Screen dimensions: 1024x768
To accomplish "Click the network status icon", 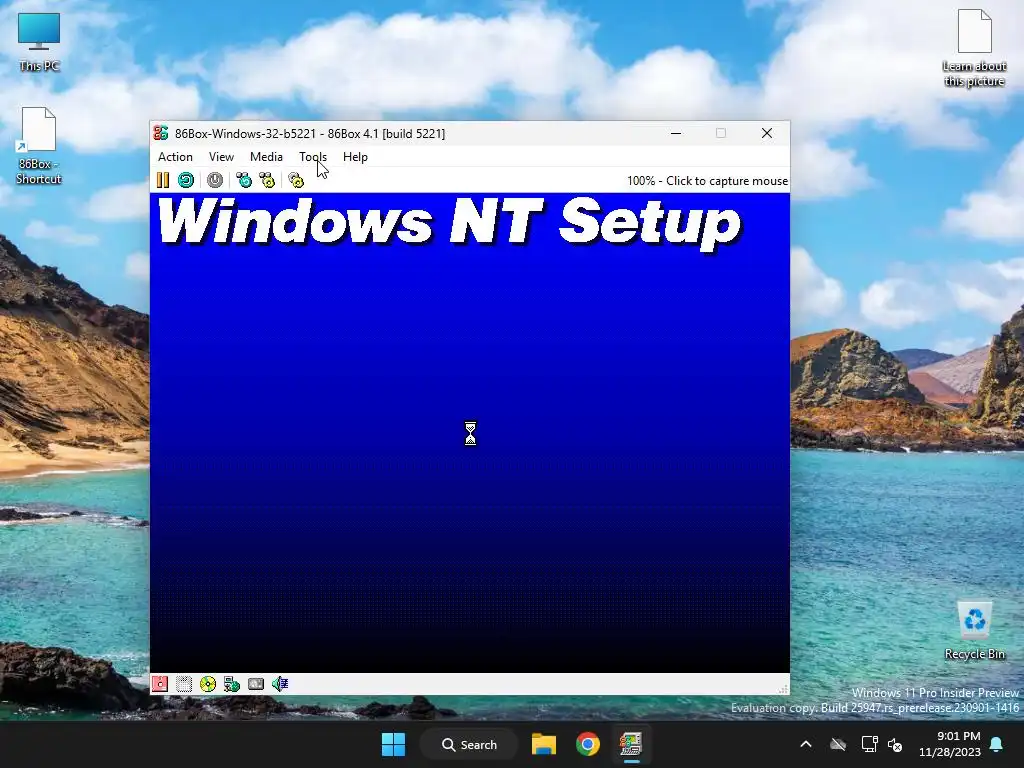I will (232, 684).
